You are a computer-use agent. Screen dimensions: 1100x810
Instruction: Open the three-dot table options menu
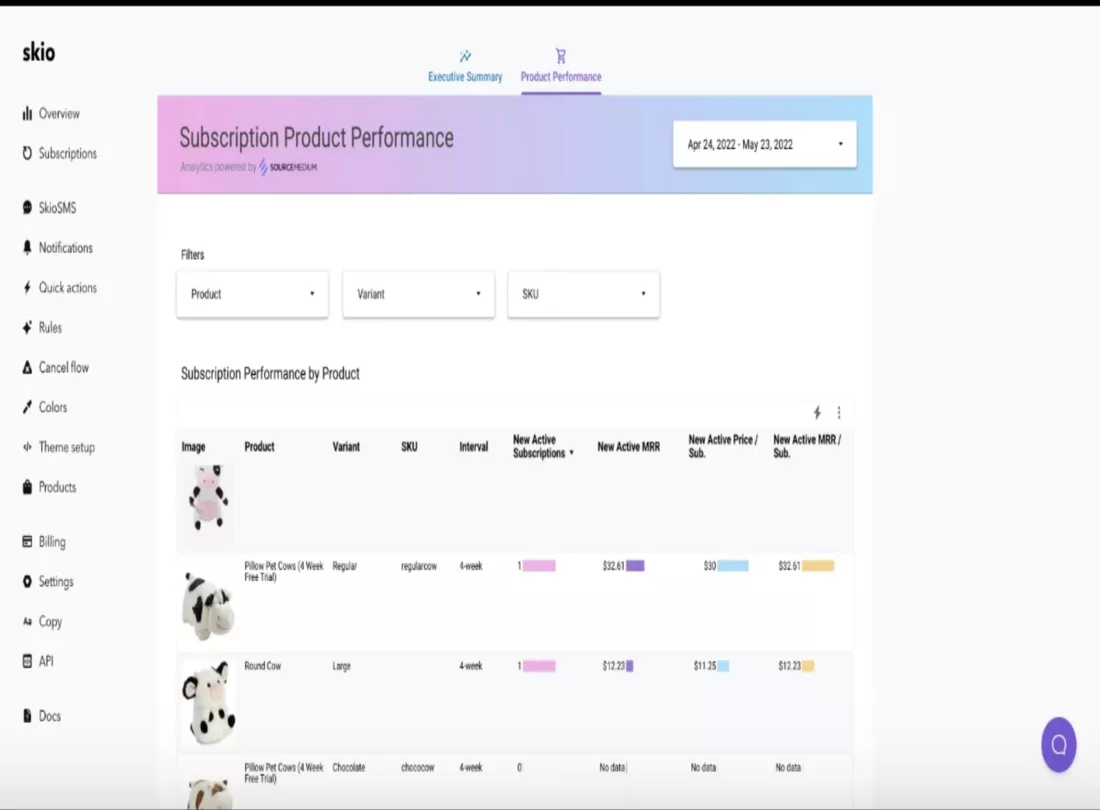tap(839, 413)
